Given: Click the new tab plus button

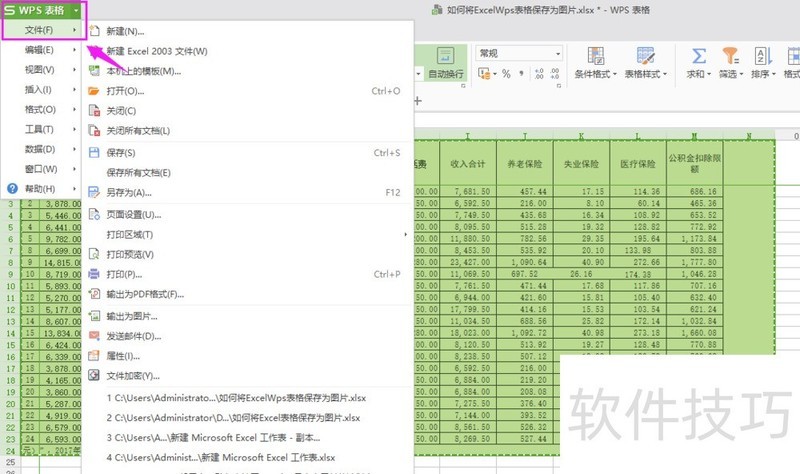Looking at the screenshot, I should tap(418, 101).
